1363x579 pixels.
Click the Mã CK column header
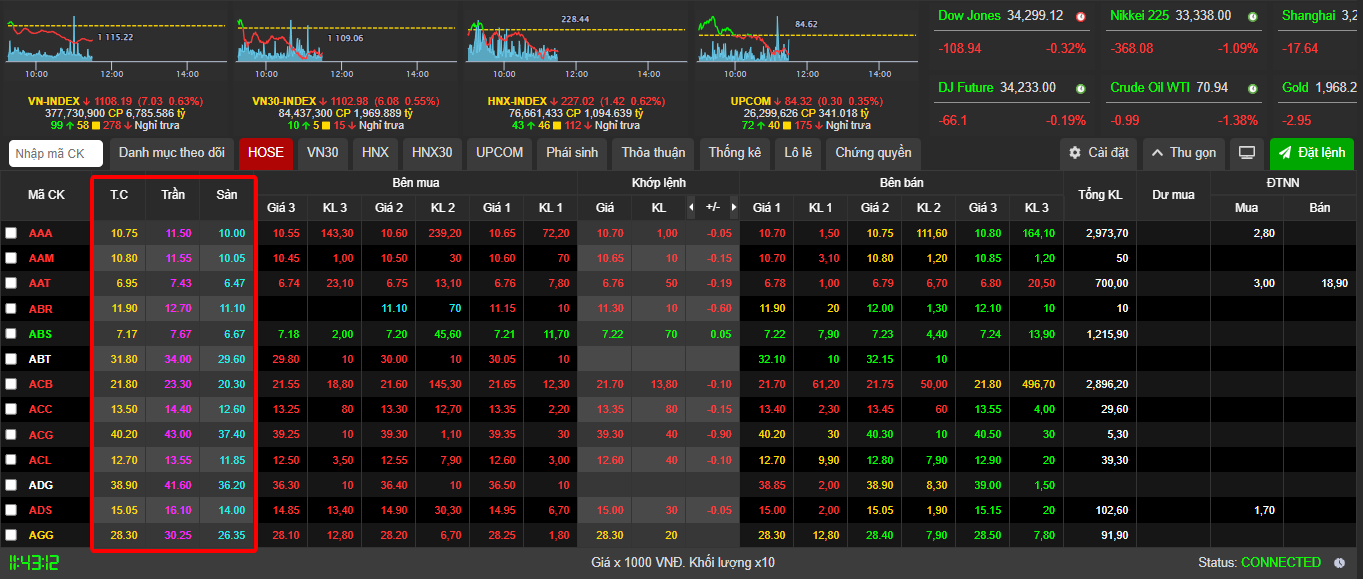46,195
